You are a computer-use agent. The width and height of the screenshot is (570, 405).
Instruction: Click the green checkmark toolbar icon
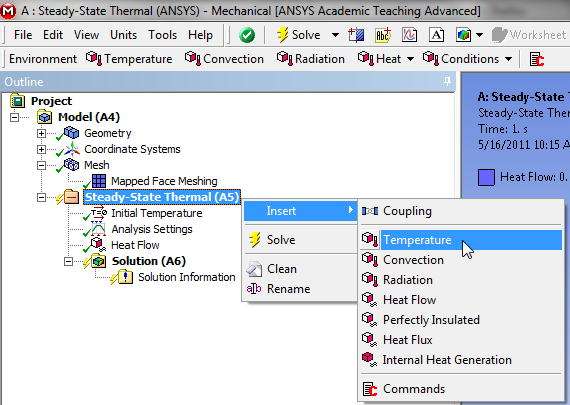pos(247,35)
